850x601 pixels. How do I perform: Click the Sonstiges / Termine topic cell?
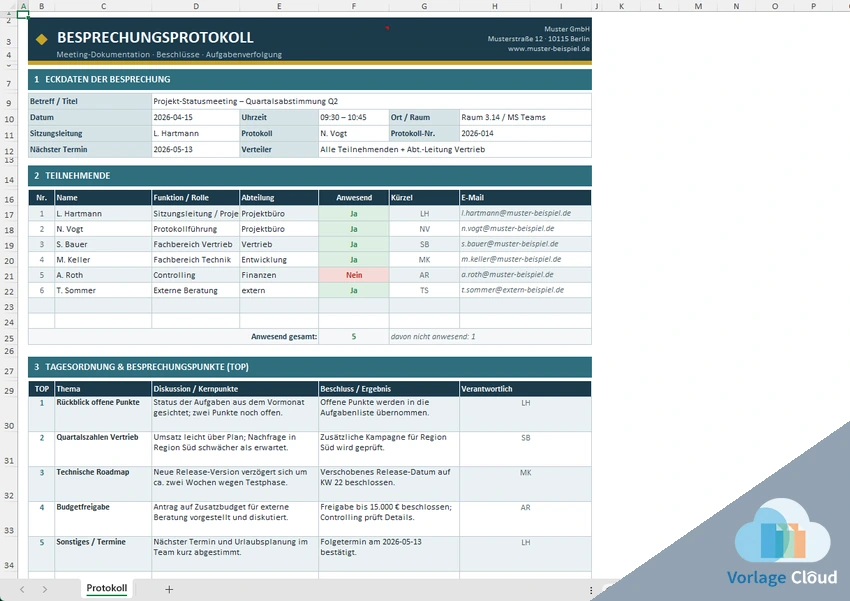point(103,553)
